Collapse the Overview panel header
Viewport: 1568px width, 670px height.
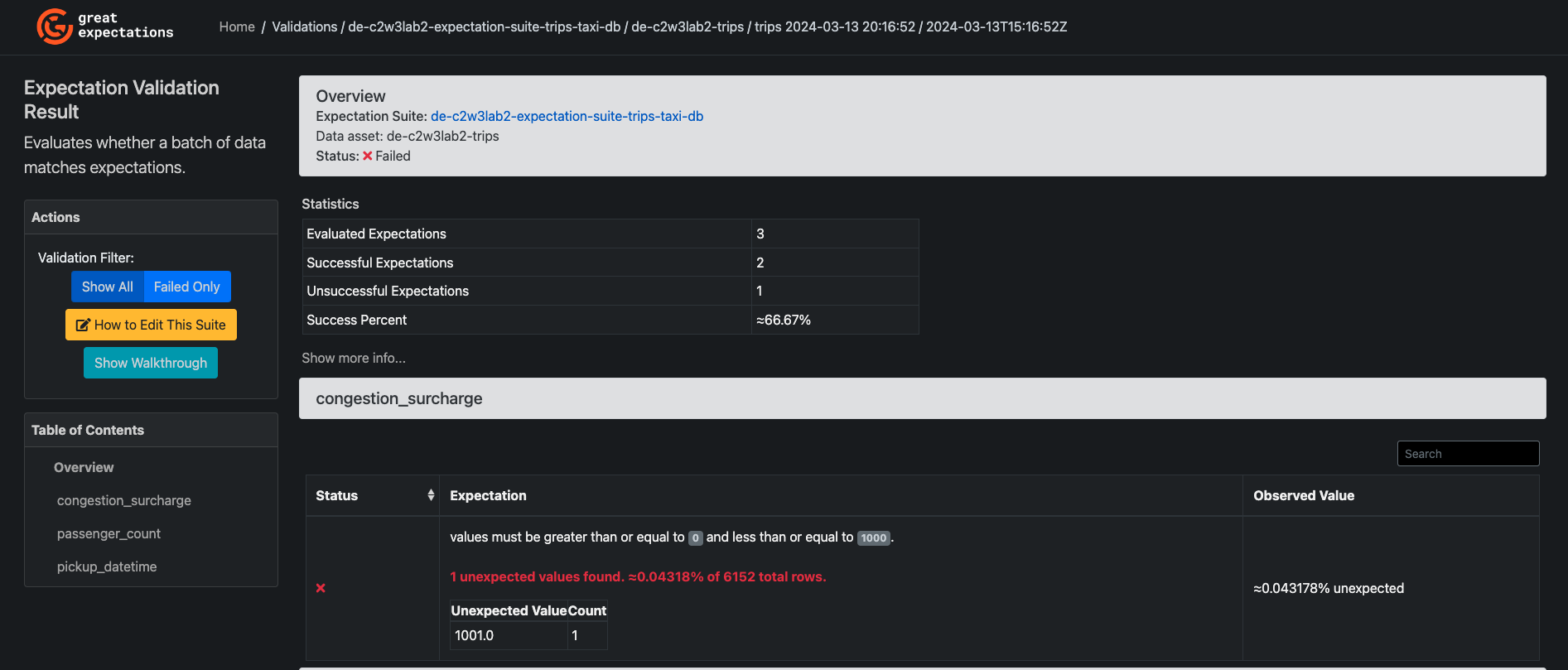(x=351, y=96)
